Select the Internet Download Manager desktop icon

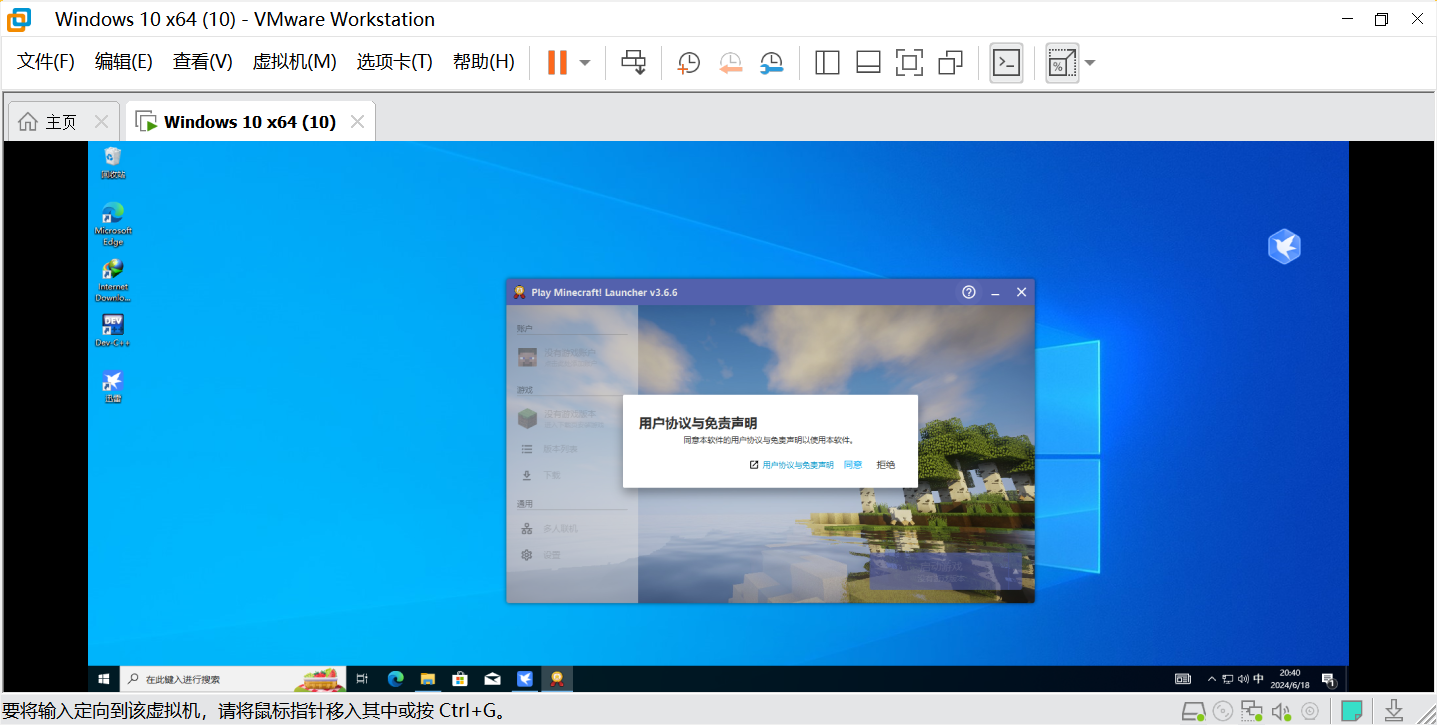pyautogui.click(x=113, y=281)
